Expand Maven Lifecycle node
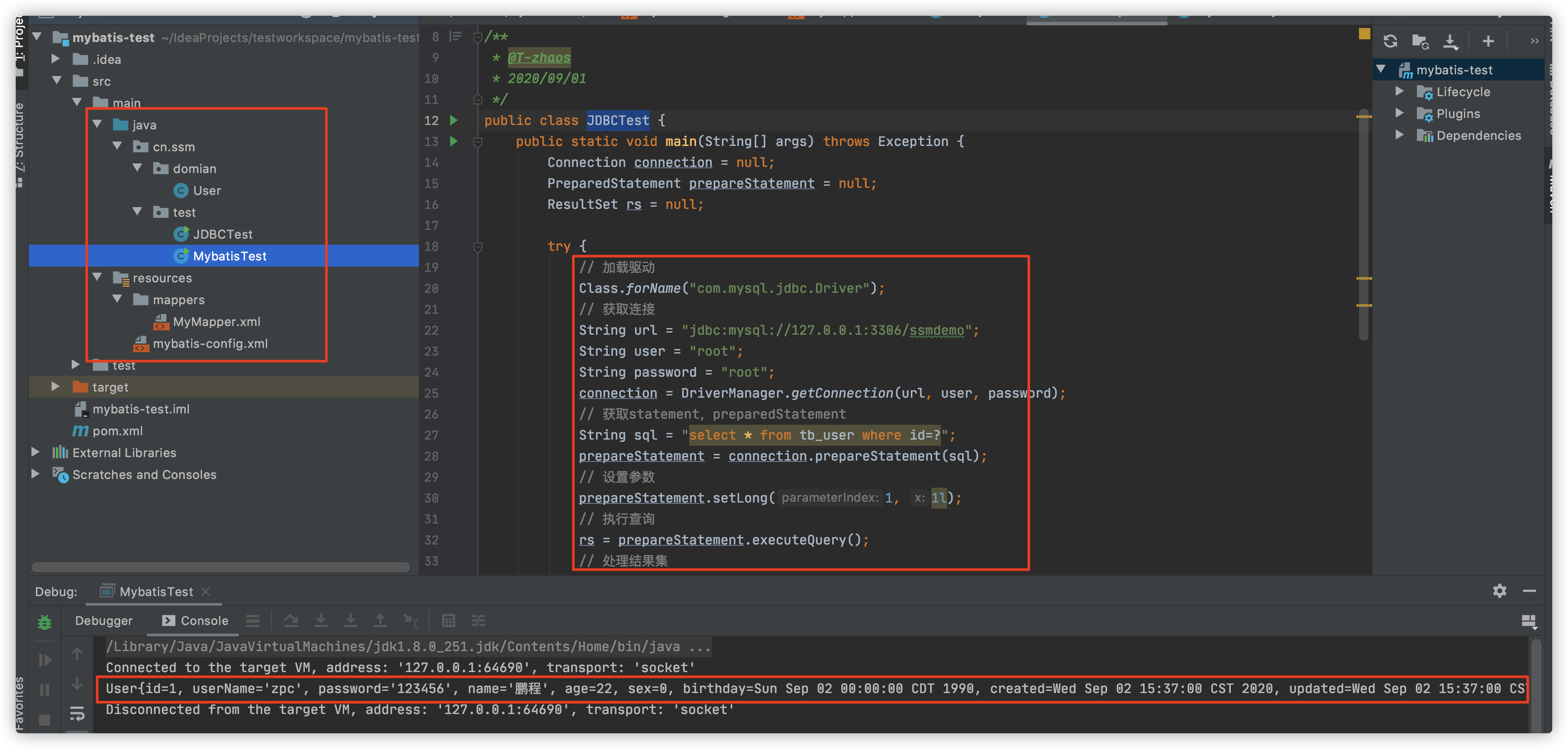This screenshot has height=749, width=1568. click(x=1399, y=92)
